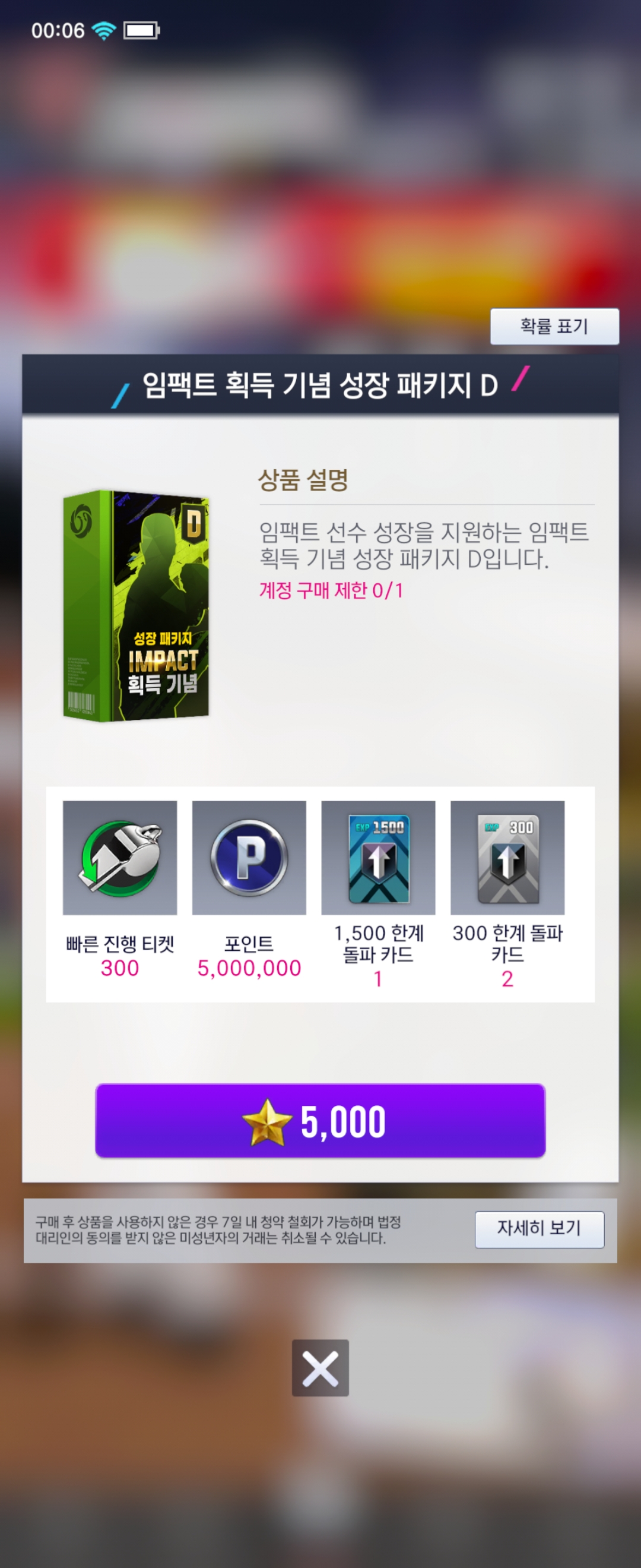Tap the package title bar text
This screenshot has height=1568, width=641.
[320, 385]
